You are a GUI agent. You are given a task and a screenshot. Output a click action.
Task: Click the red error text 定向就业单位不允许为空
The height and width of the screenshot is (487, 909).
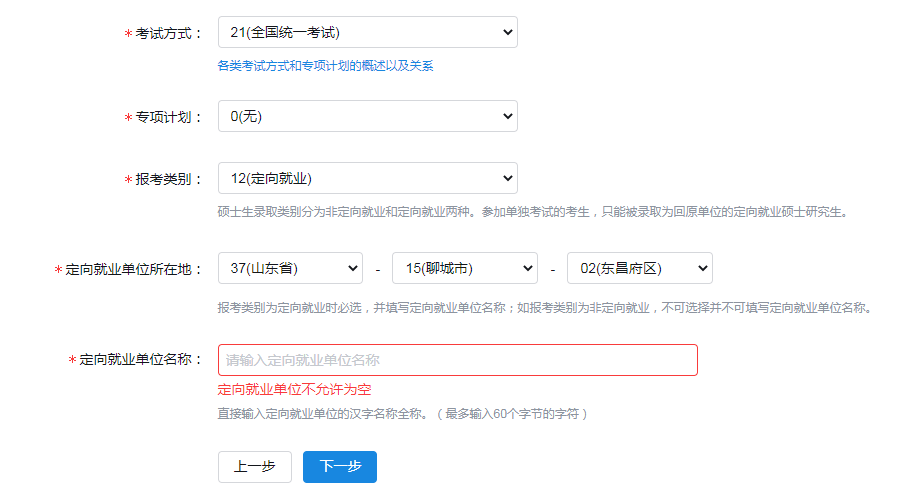294,390
